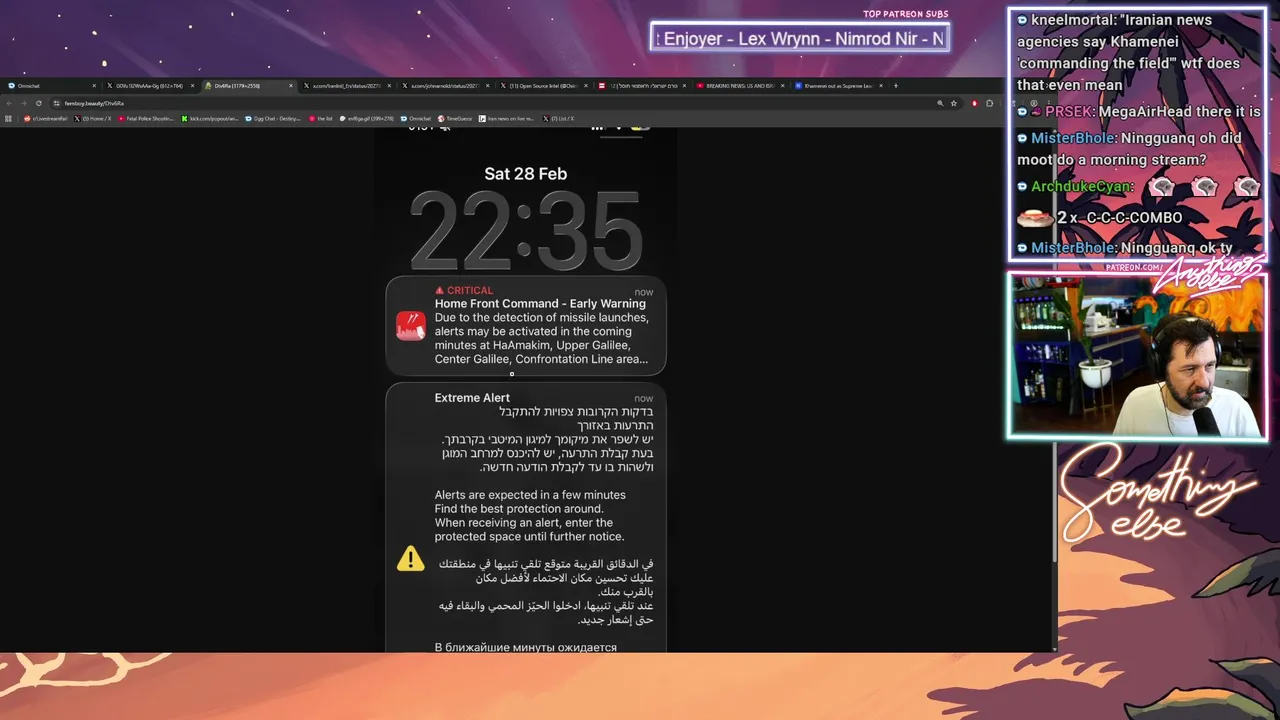Open 'the list' bookmark
The width and height of the screenshot is (1280, 720).
321,118
